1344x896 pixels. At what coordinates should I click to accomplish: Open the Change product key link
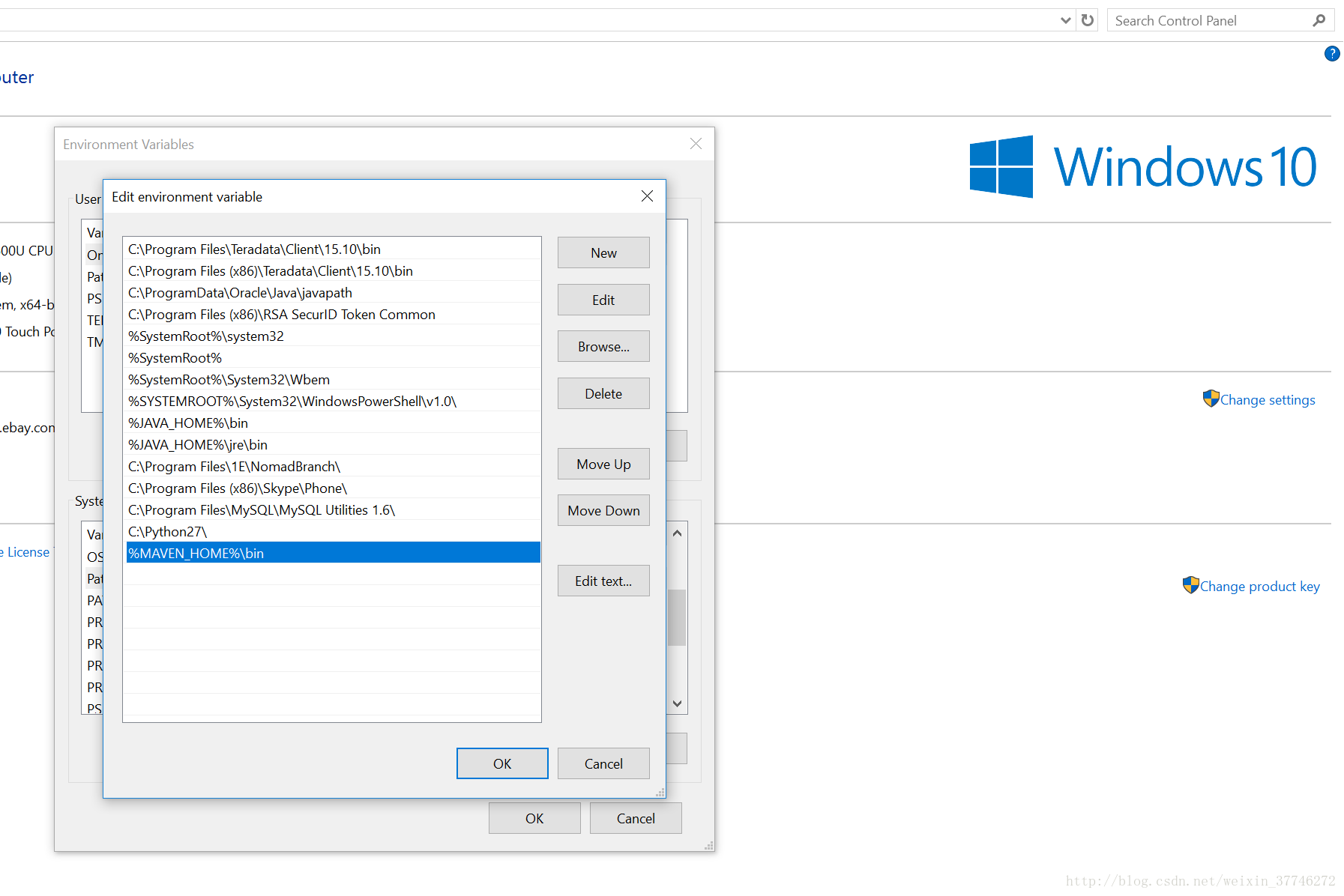1259,587
